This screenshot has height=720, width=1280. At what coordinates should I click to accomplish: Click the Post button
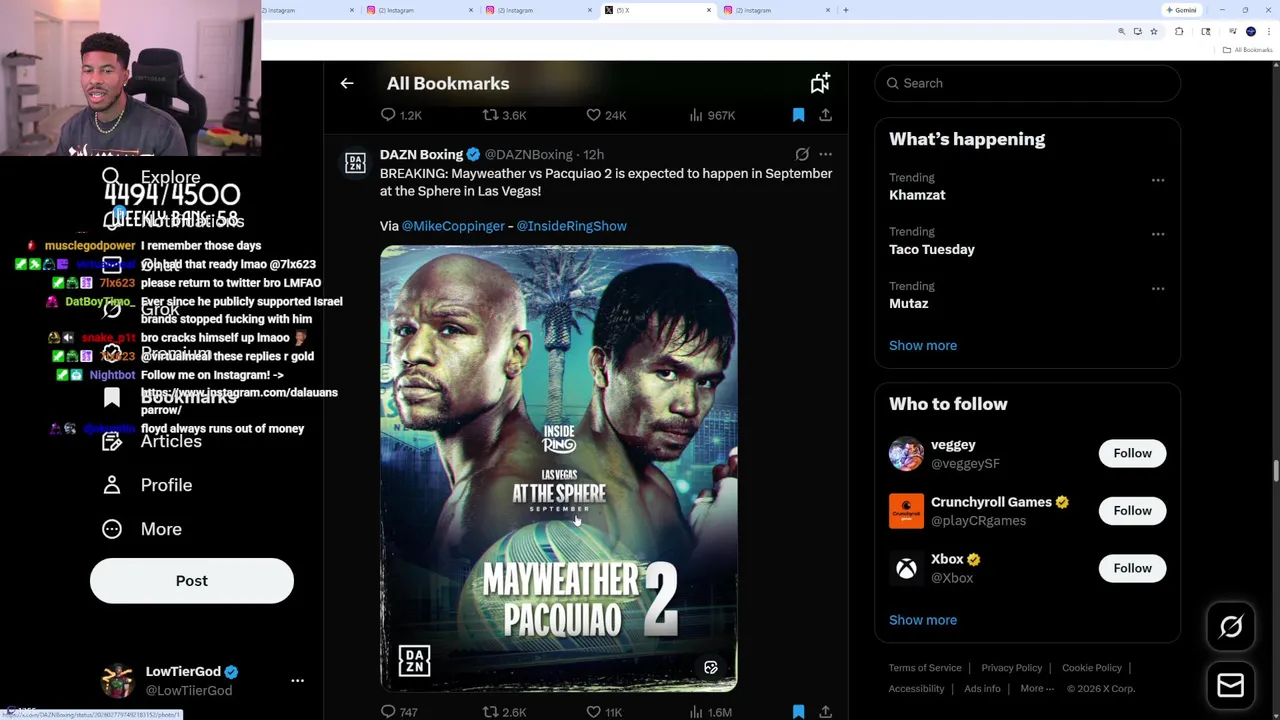pos(192,581)
